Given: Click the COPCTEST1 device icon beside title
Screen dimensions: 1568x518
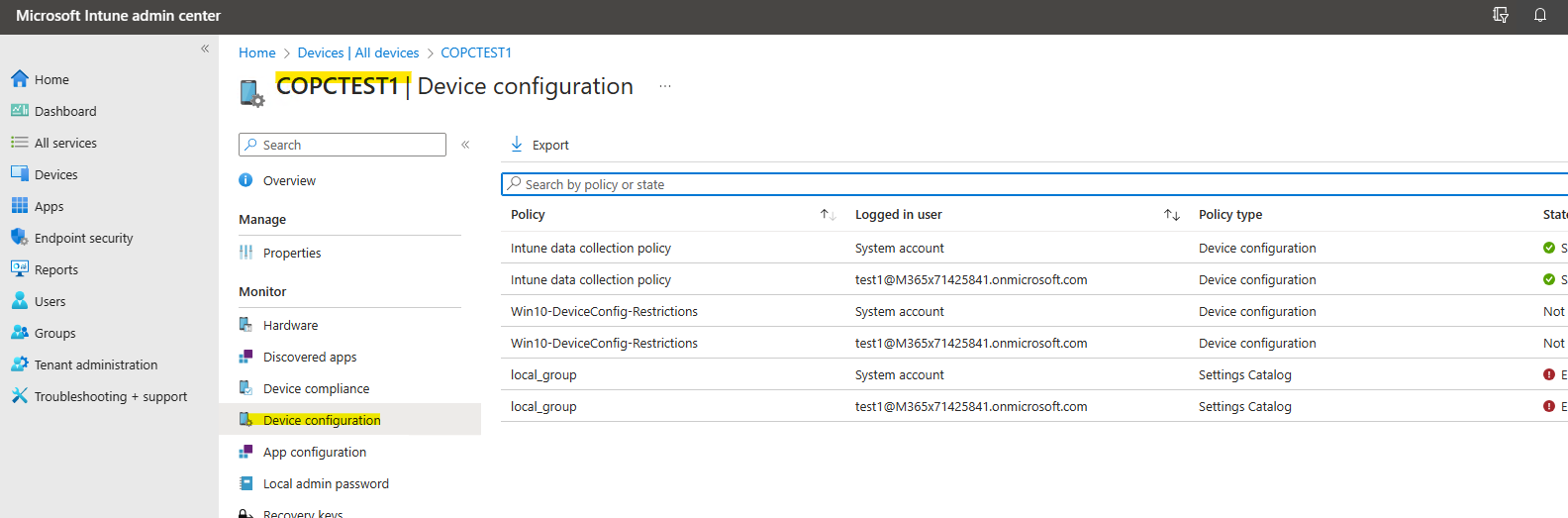Looking at the screenshot, I should [251, 93].
